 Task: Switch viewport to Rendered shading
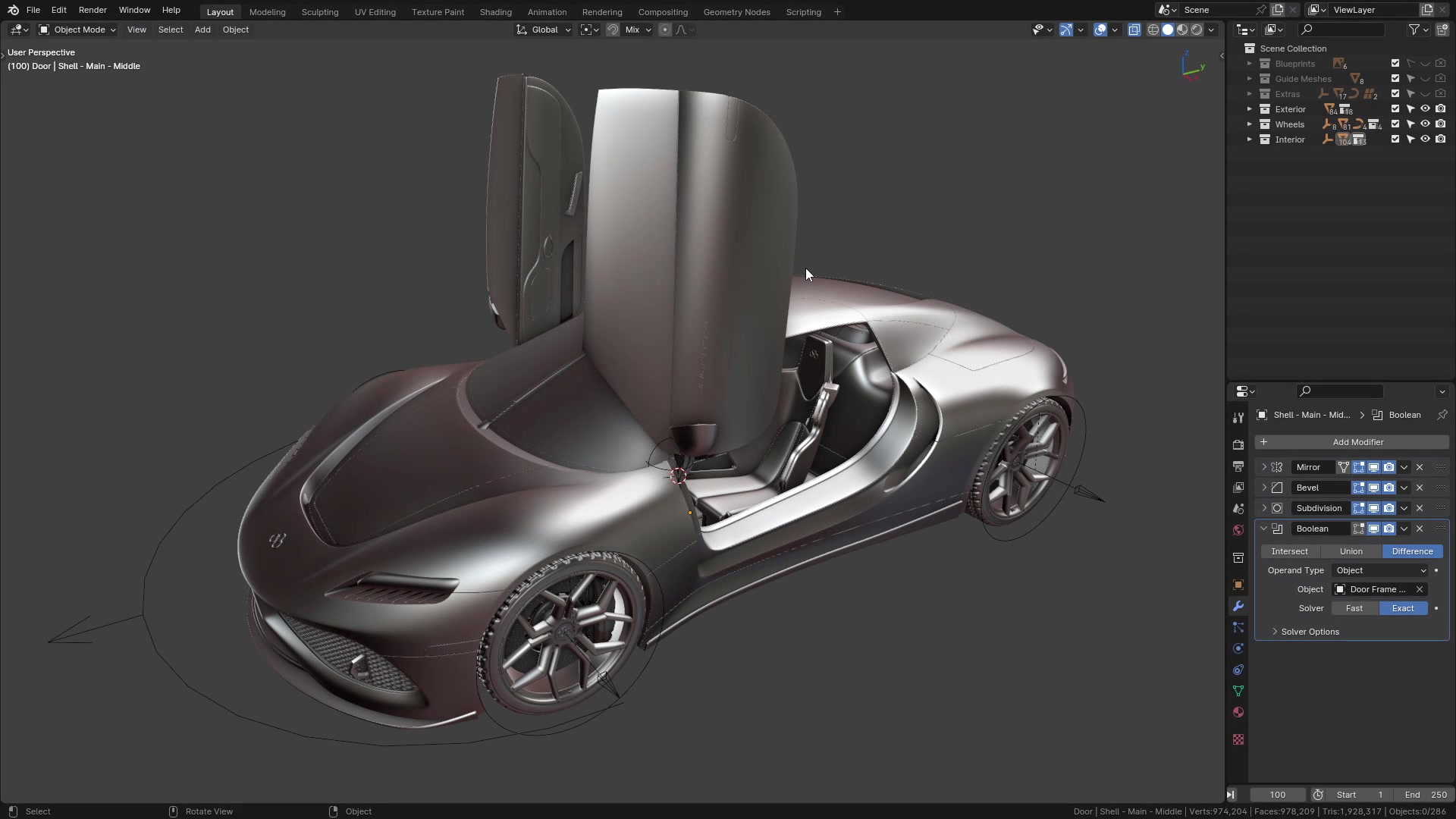tap(1197, 30)
